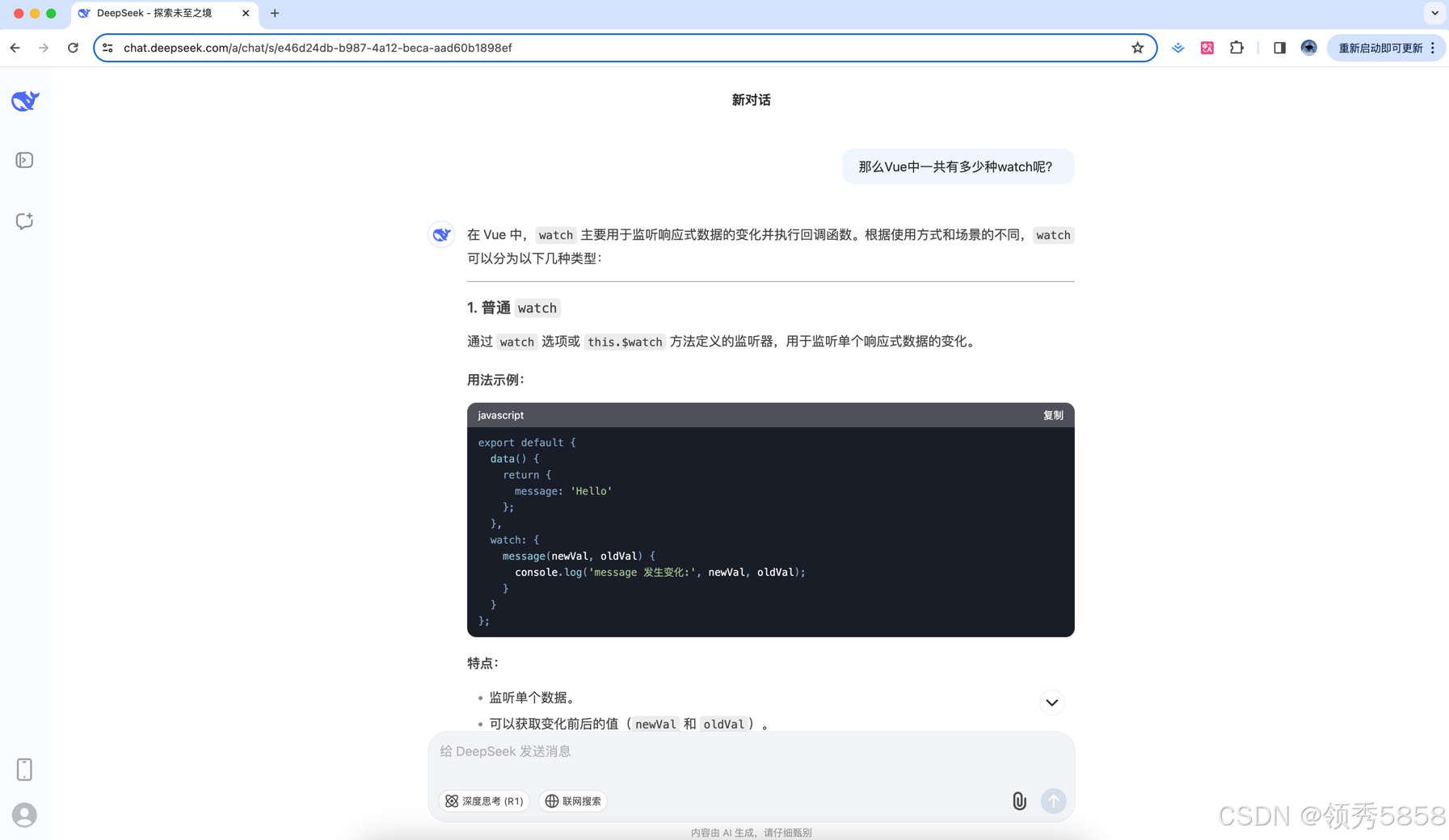This screenshot has height=840, width=1449.
Task: Open the extensions puzzle icon
Action: [1236, 48]
